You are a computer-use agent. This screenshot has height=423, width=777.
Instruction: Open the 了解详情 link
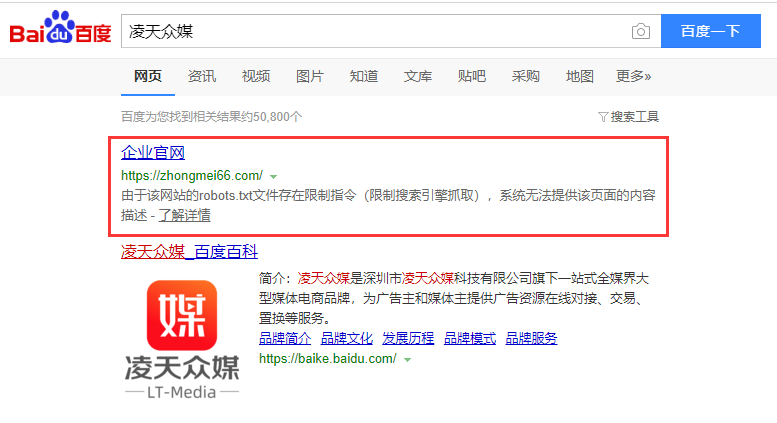pos(184,215)
